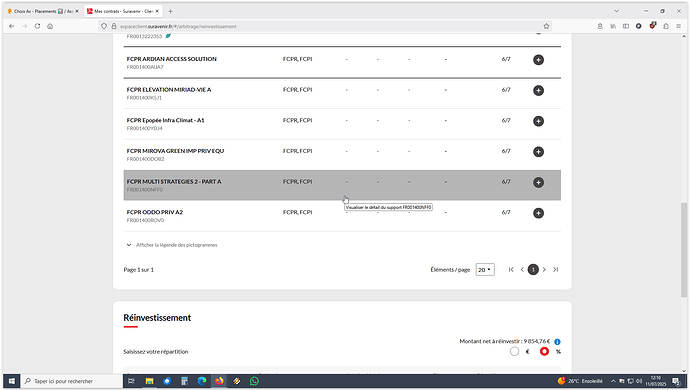690x390 pixels.
Task: Click ISIN code FR001400AUA7
Action: (145, 67)
